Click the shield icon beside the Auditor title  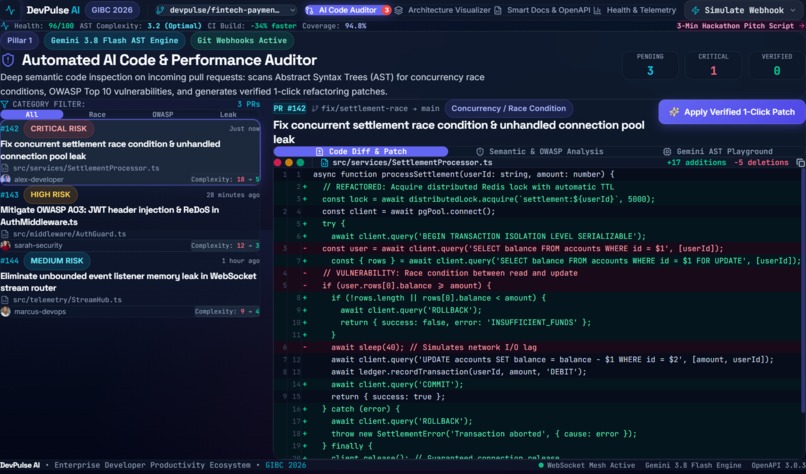[8, 60]
